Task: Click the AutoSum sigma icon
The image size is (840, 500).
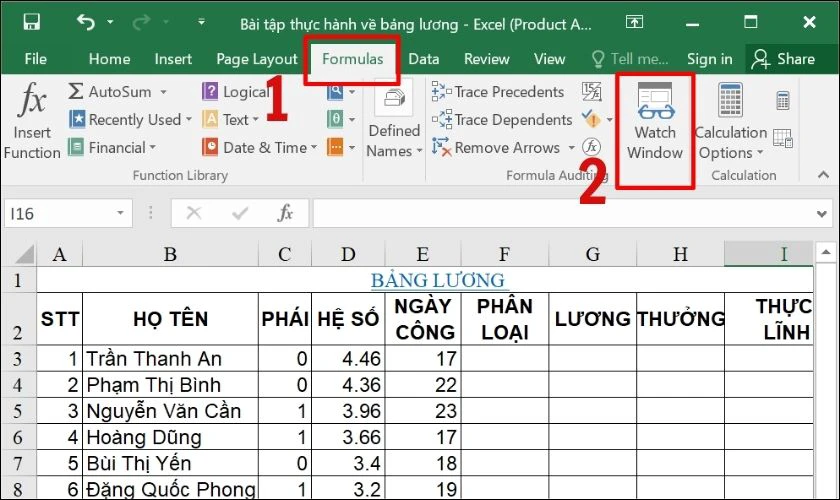Action: [x=76, y=92]
